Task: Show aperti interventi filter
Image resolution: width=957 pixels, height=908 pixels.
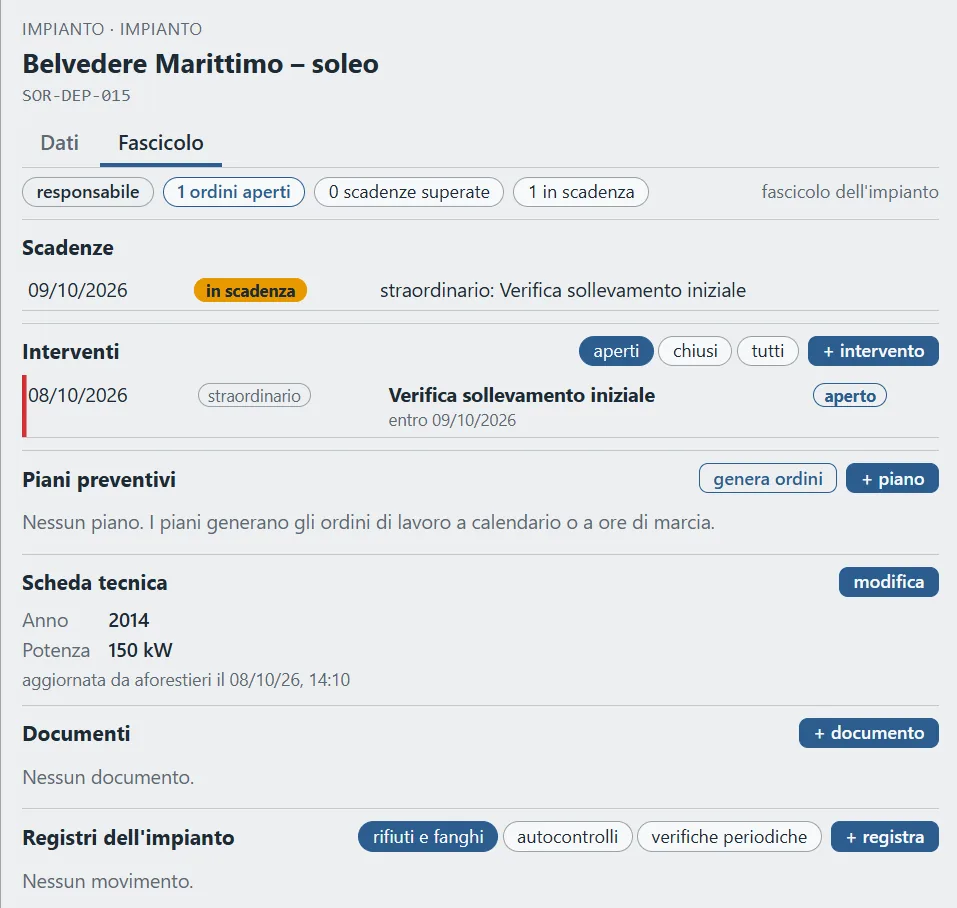Action: coord(616,351)
